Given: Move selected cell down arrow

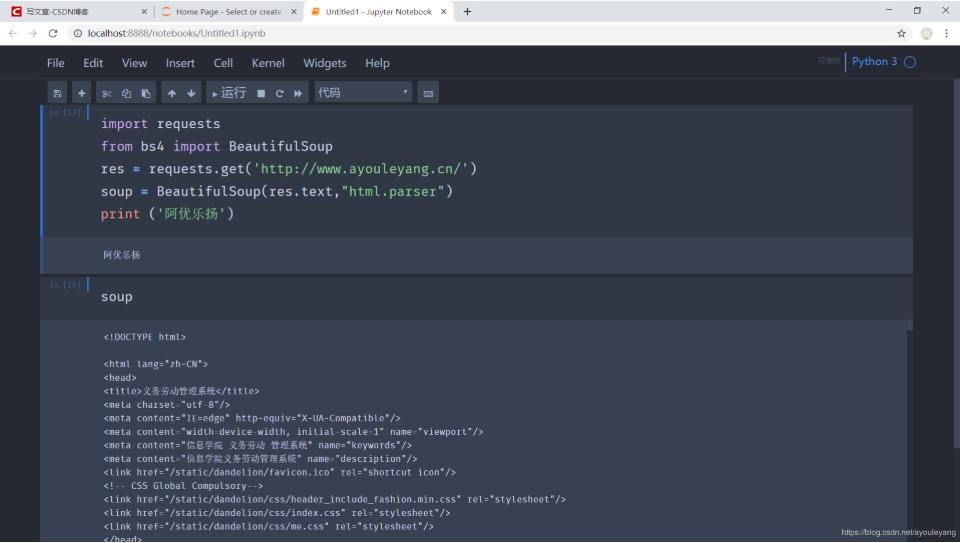Looking at the screenshot, I should (191, 93).
